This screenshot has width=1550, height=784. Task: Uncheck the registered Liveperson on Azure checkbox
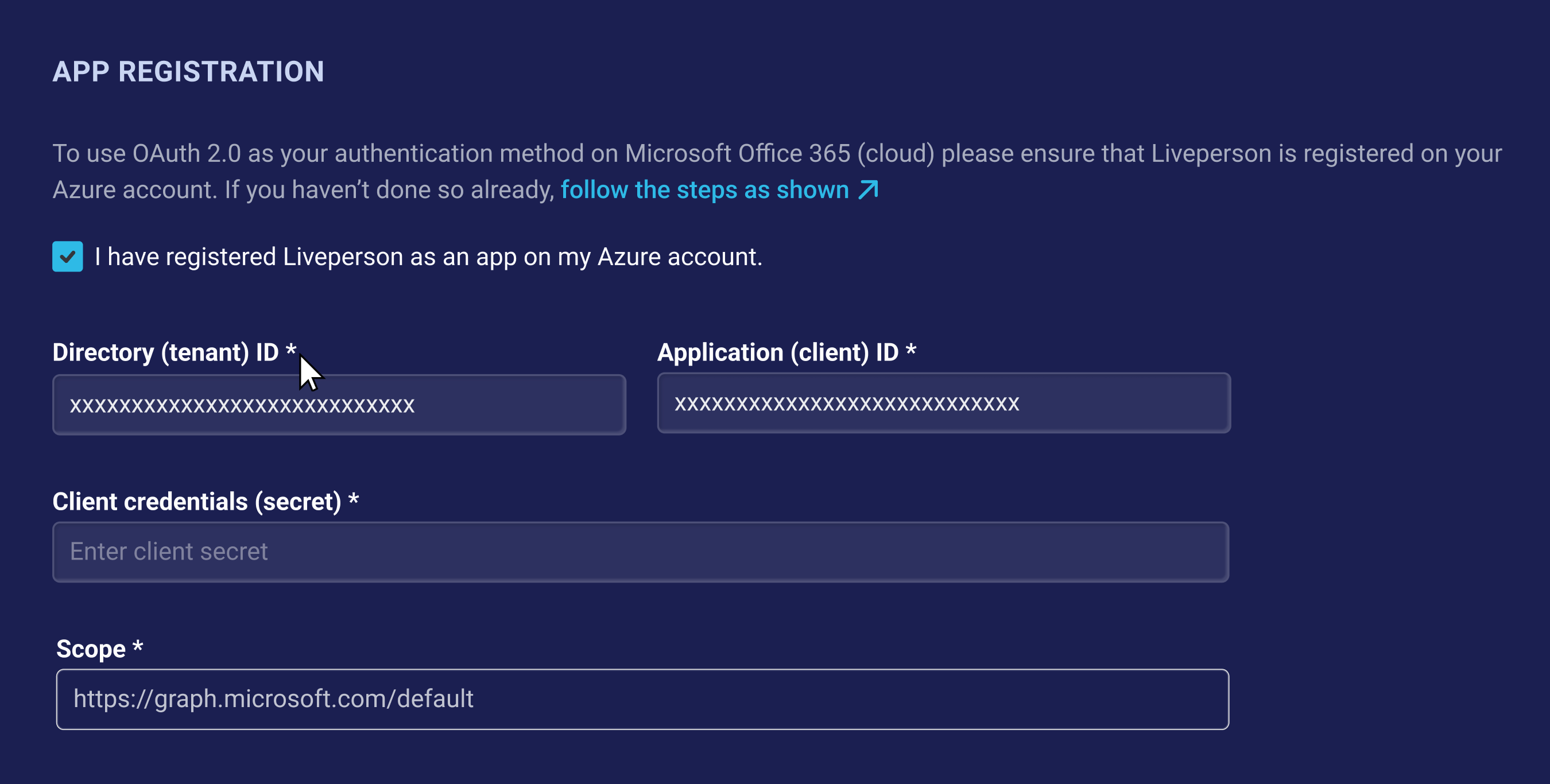click(67, 257)
